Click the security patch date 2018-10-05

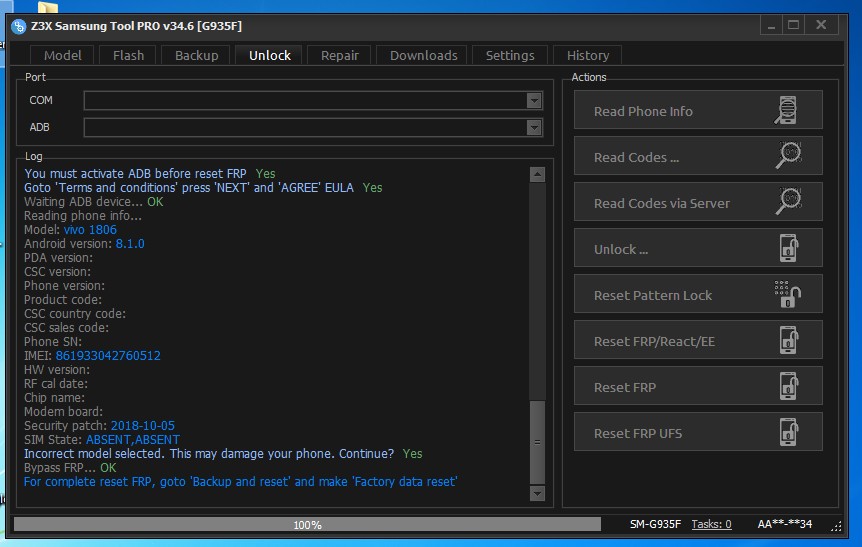tap(142, 426)
